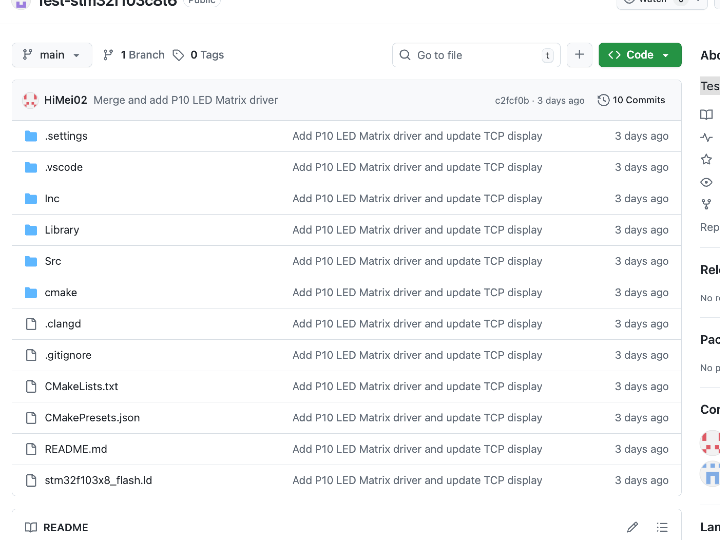Open the README outline list icon
The image size is (720, 540).
[x=662, y=527]
